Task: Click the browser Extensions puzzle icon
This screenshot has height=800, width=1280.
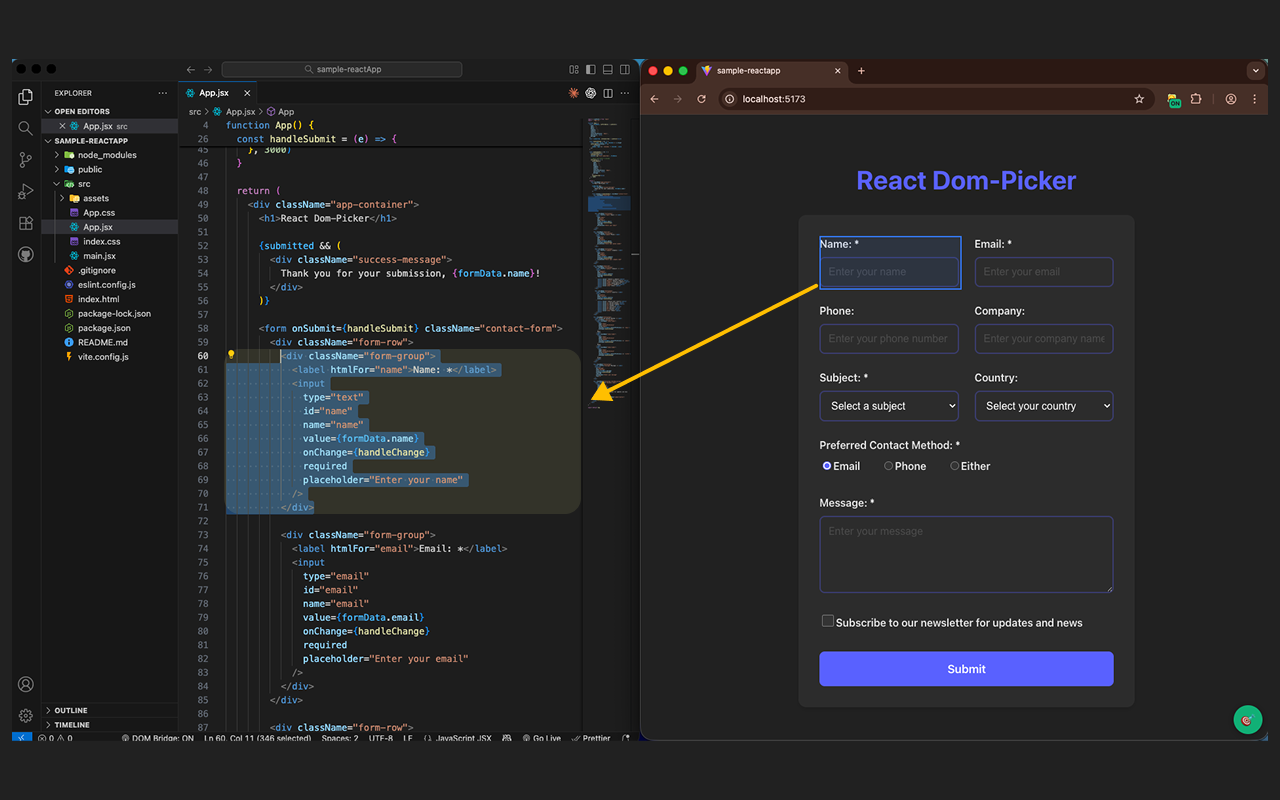Action: click(1196, 99)
